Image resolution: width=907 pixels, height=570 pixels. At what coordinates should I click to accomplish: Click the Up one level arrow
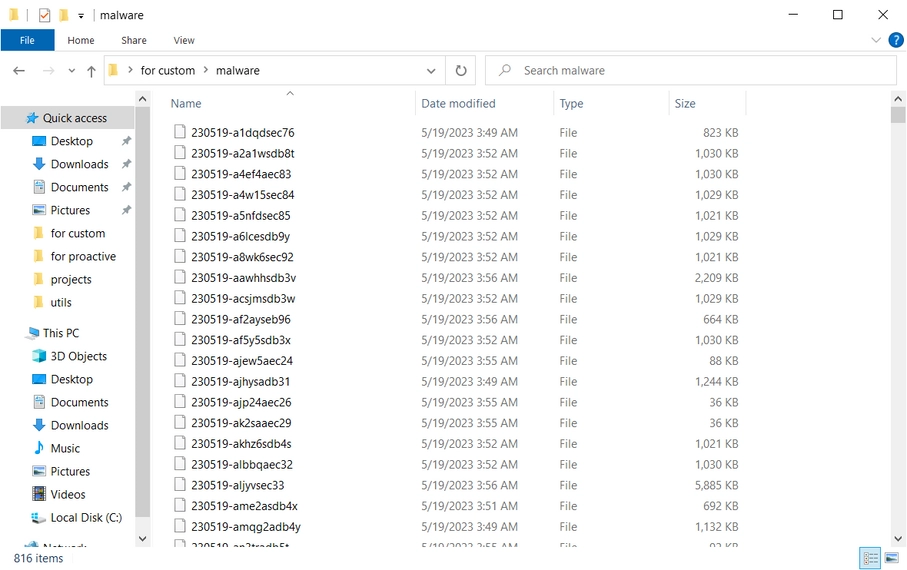pos(91,71)
